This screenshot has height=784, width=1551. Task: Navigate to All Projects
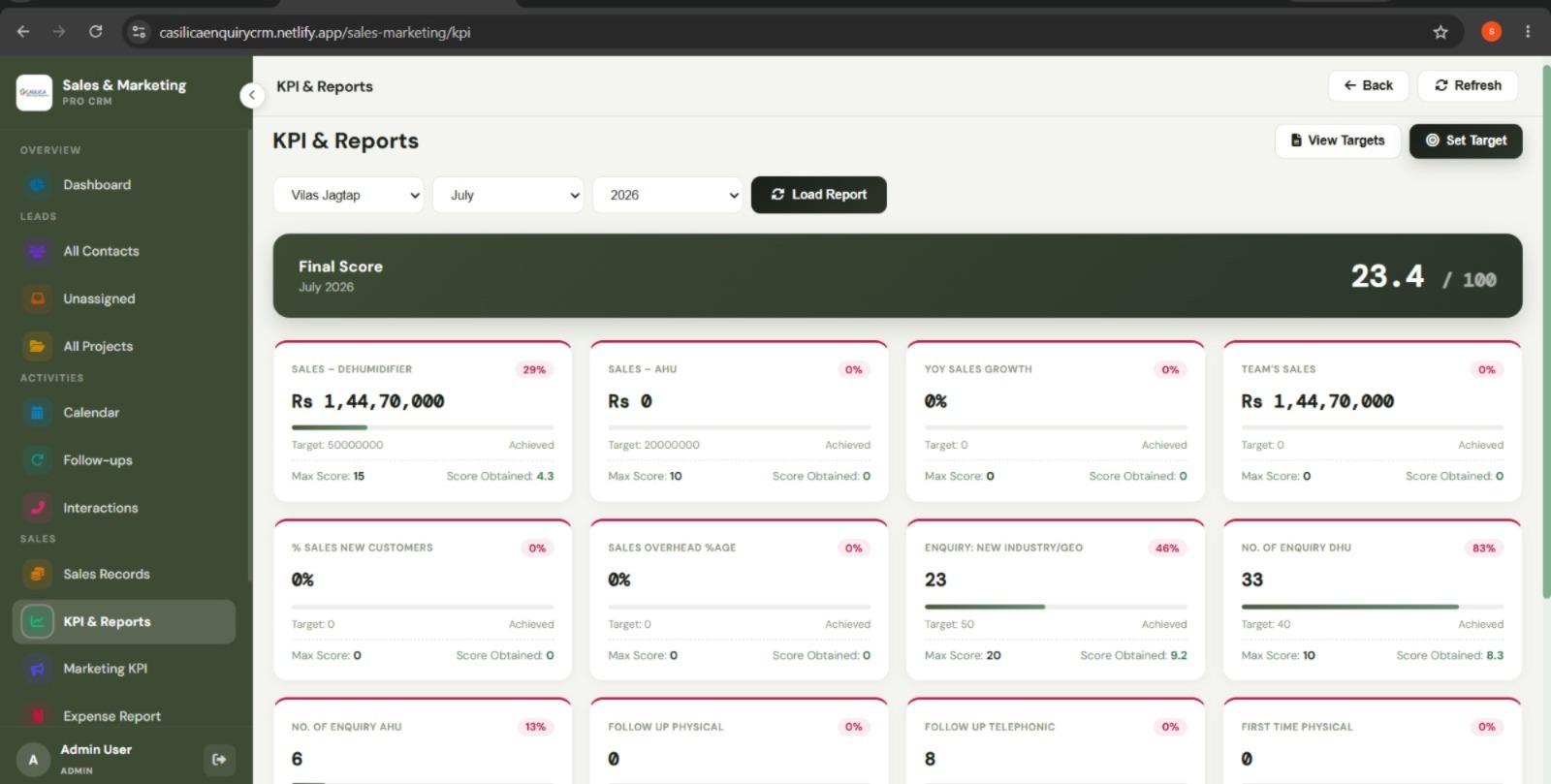point(124,346)
